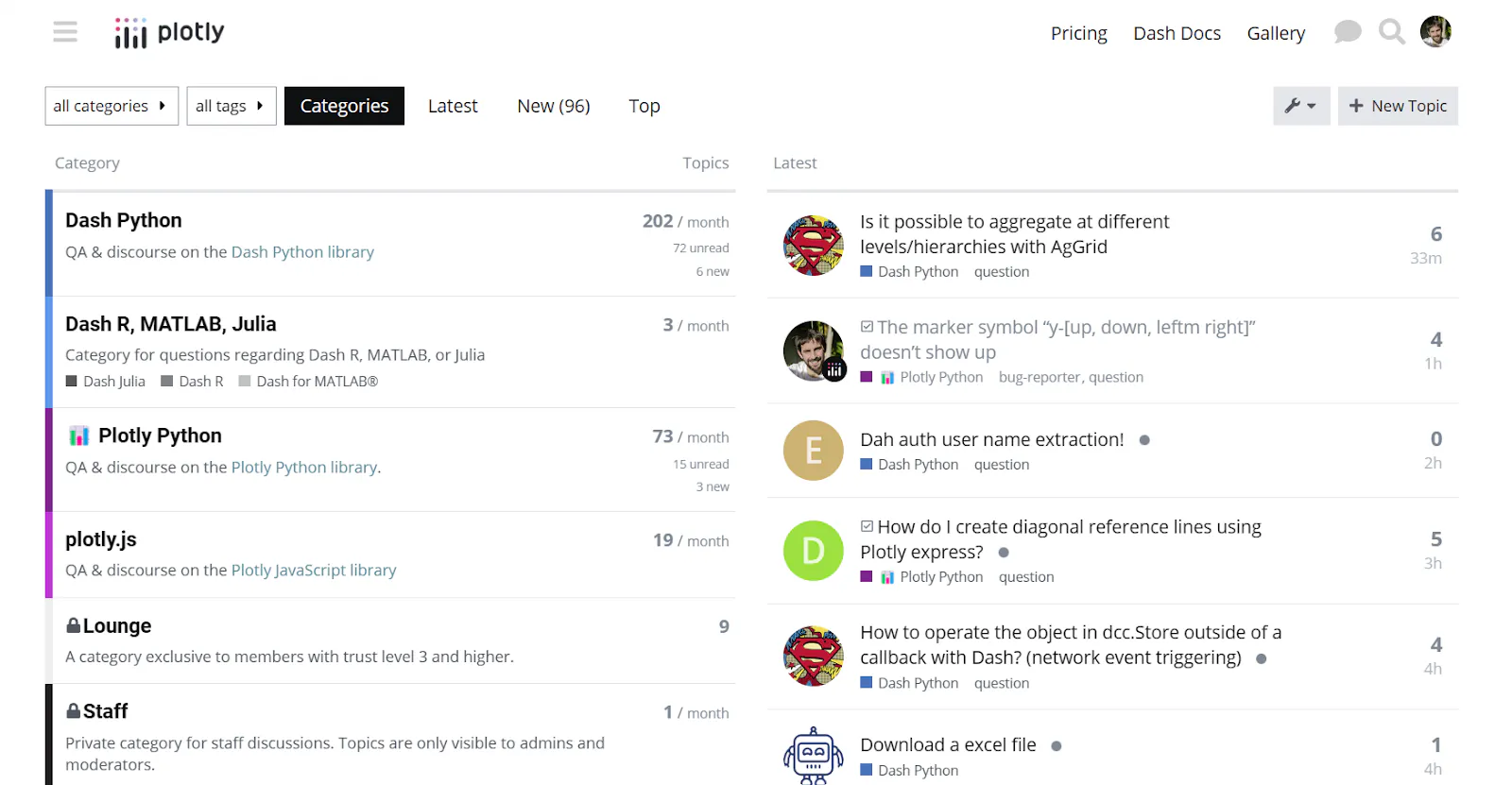Click Superman avatar on AgGrid aggregate topic
The width and height of the screenshot is (1512, 785).
click(x=813, y=246)
